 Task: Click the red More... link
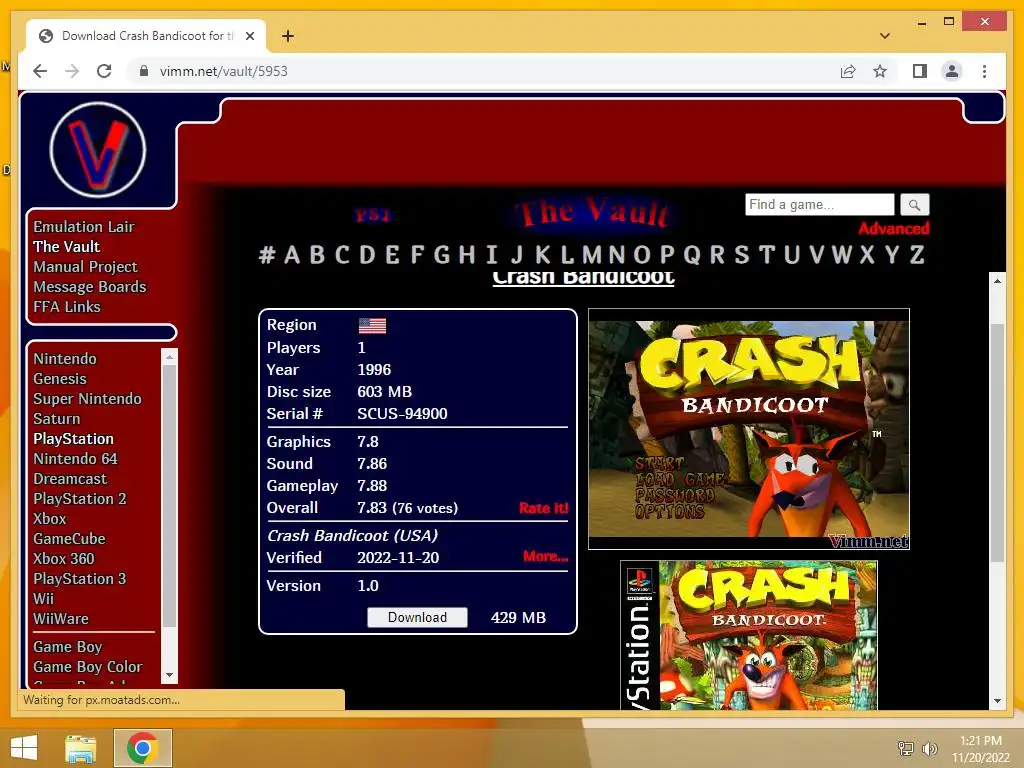click(x=545, y=556)
